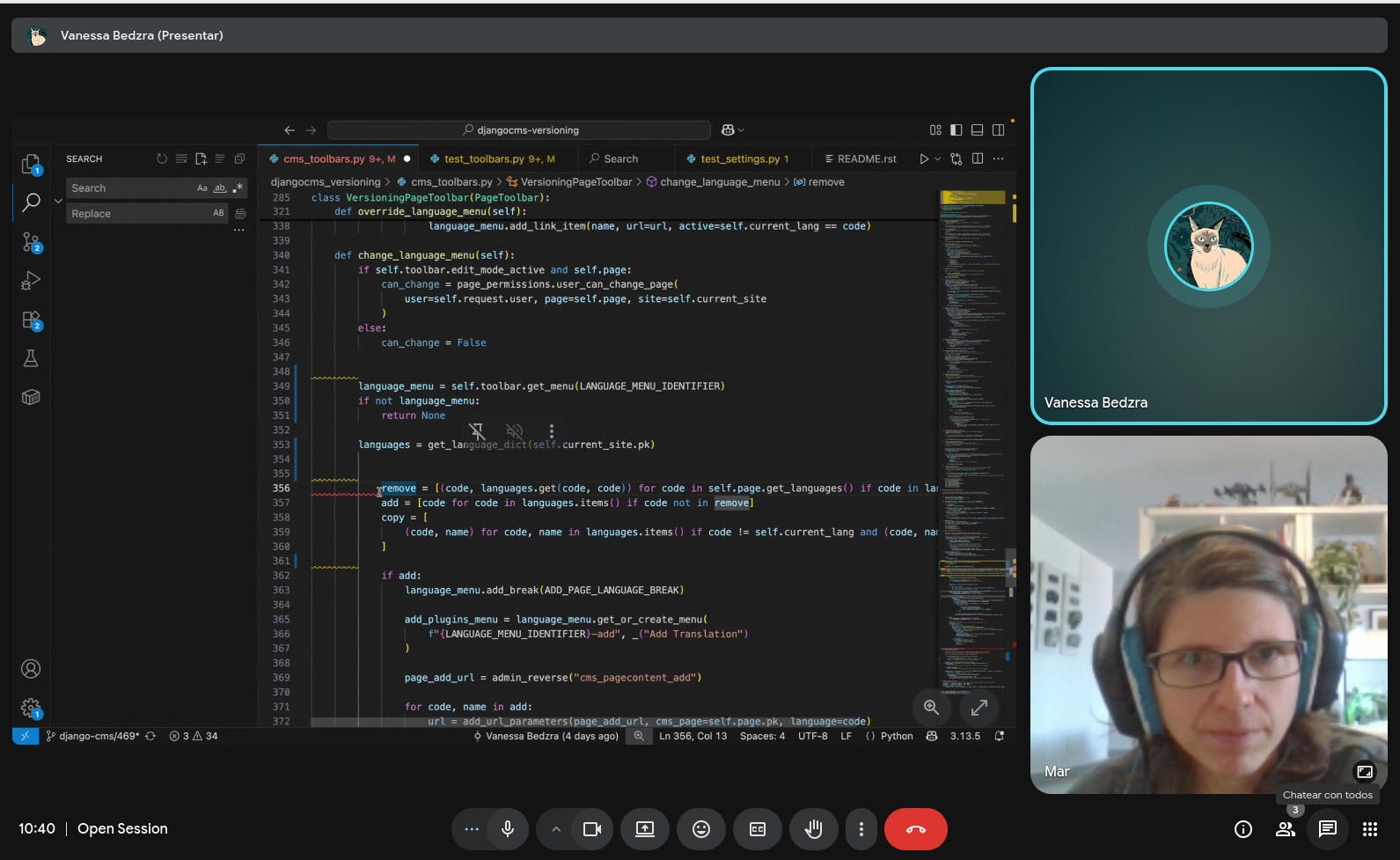Switch to test_settings.py tab
The width and height of the screenshot is (1400, 860).
point(744,159)
